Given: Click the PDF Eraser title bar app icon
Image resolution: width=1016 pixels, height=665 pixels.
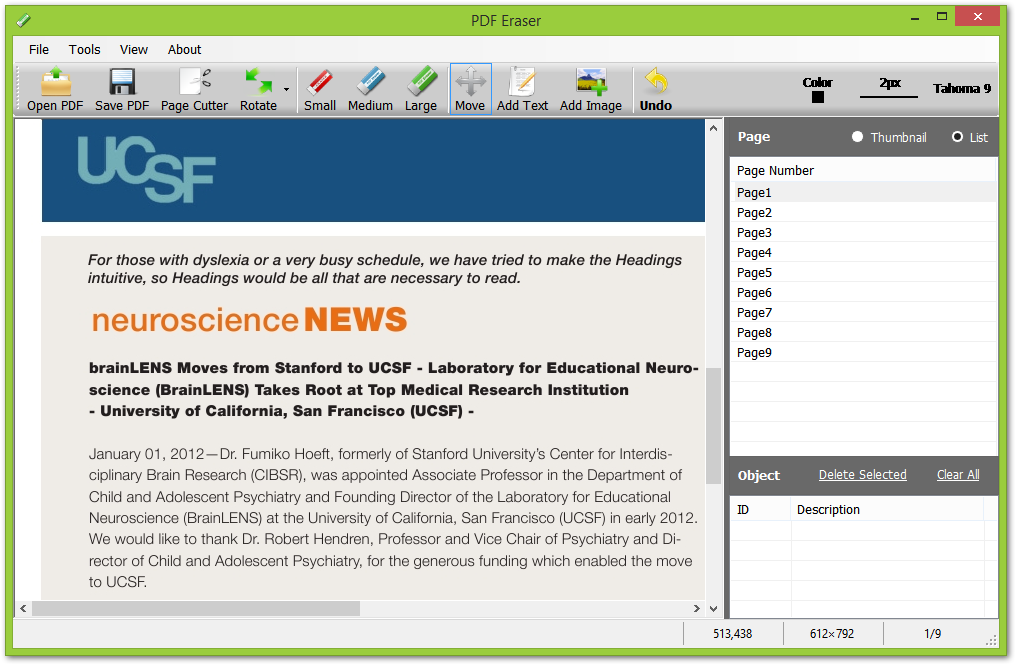Looking at the screenshot, I should (x=23, y=20).
